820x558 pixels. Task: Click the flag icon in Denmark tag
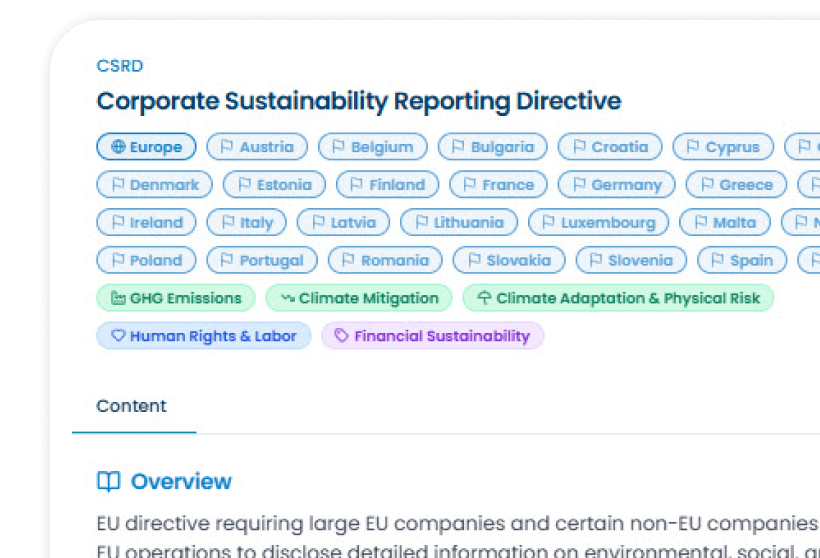coord(118,184)
